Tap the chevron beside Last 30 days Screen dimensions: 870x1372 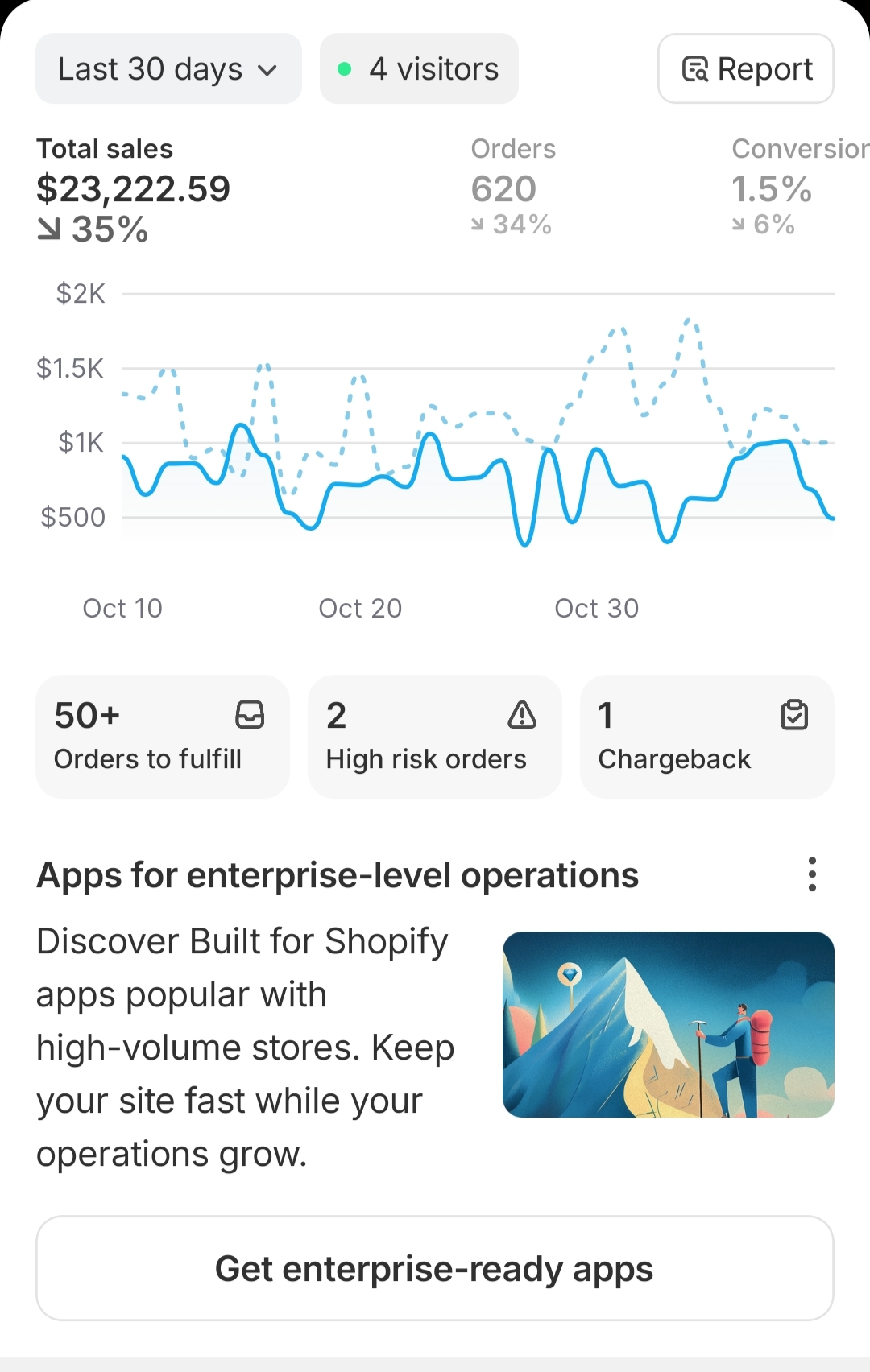pyautogui.click(x=267, y=70)
